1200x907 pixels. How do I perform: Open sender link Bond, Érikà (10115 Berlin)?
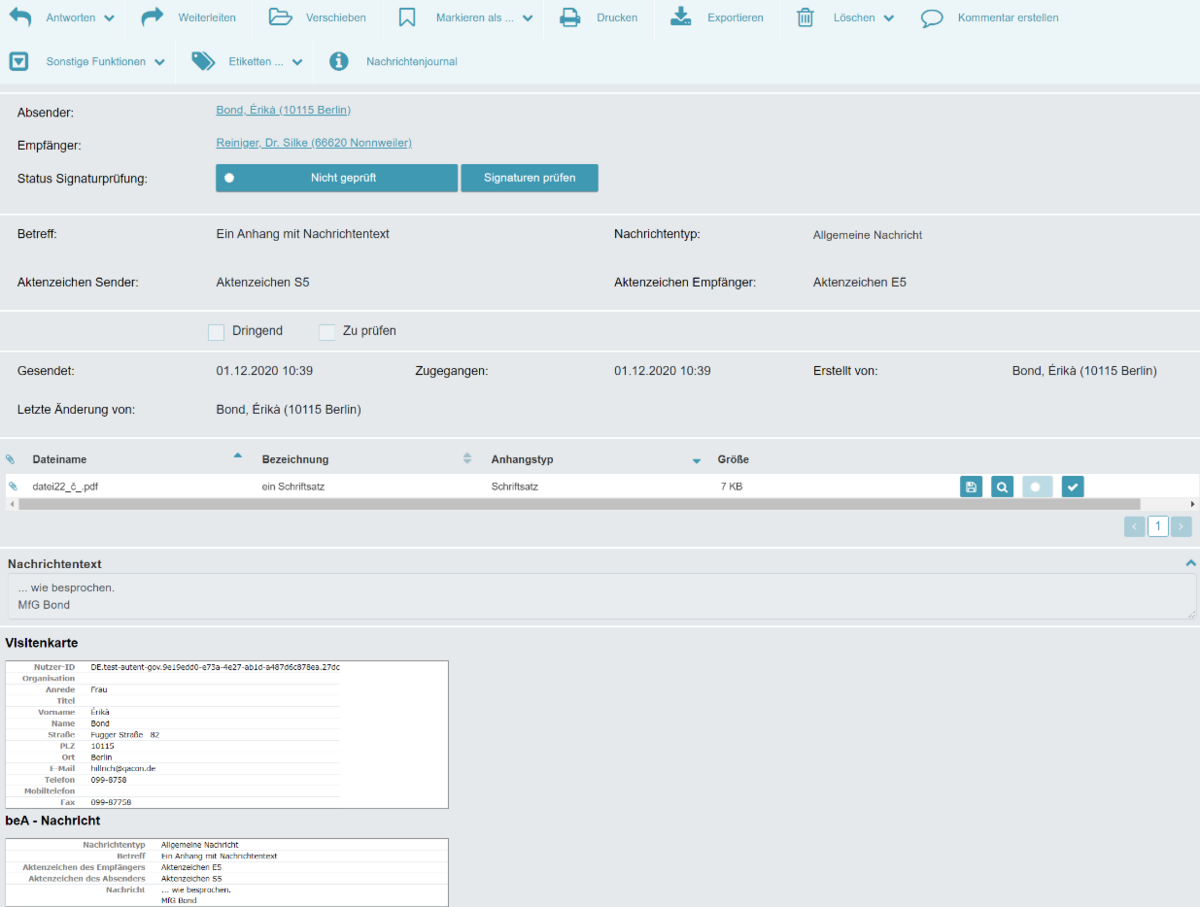coord(283,110)
